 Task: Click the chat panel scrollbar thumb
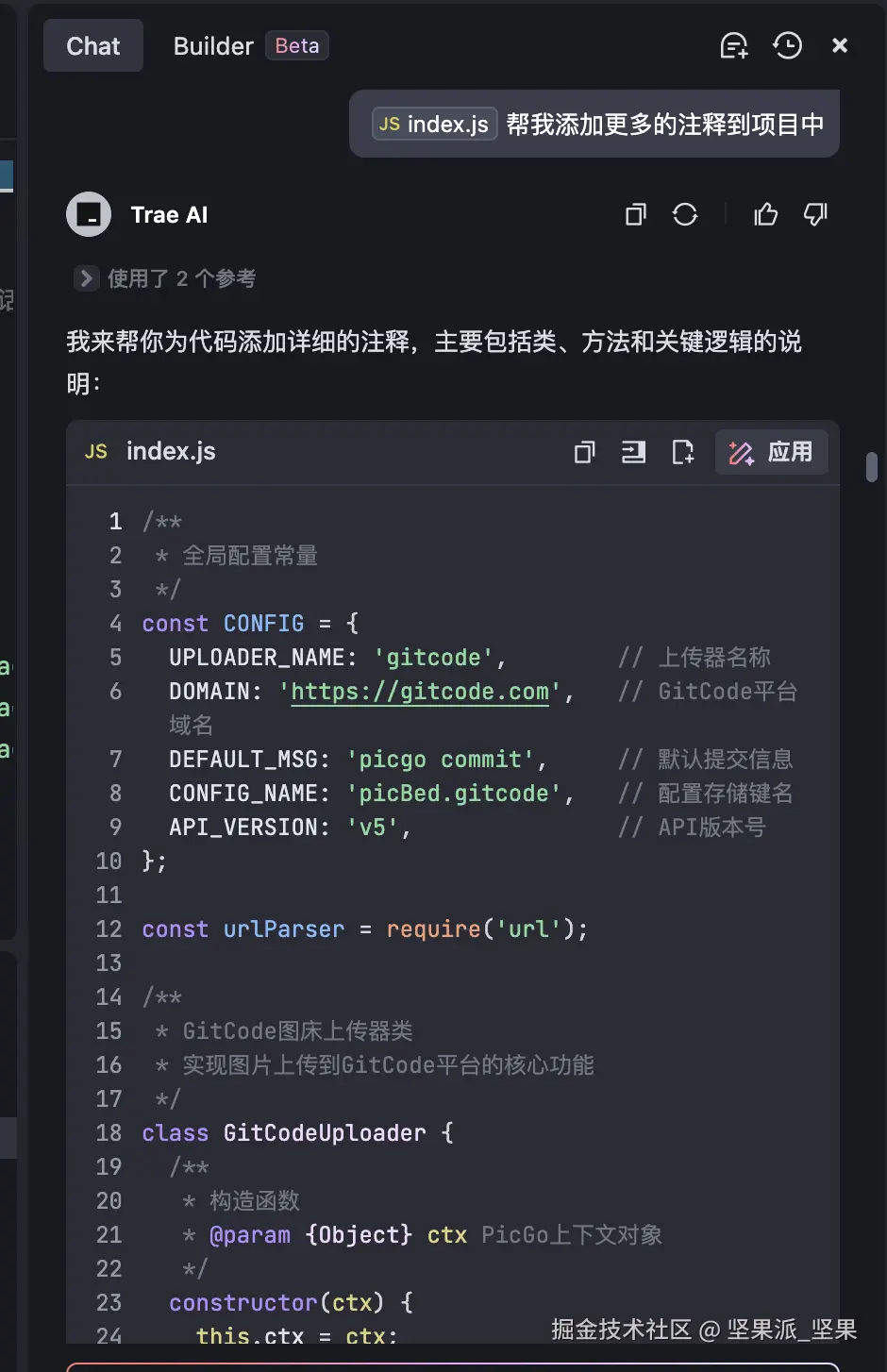tap(872, 466)
